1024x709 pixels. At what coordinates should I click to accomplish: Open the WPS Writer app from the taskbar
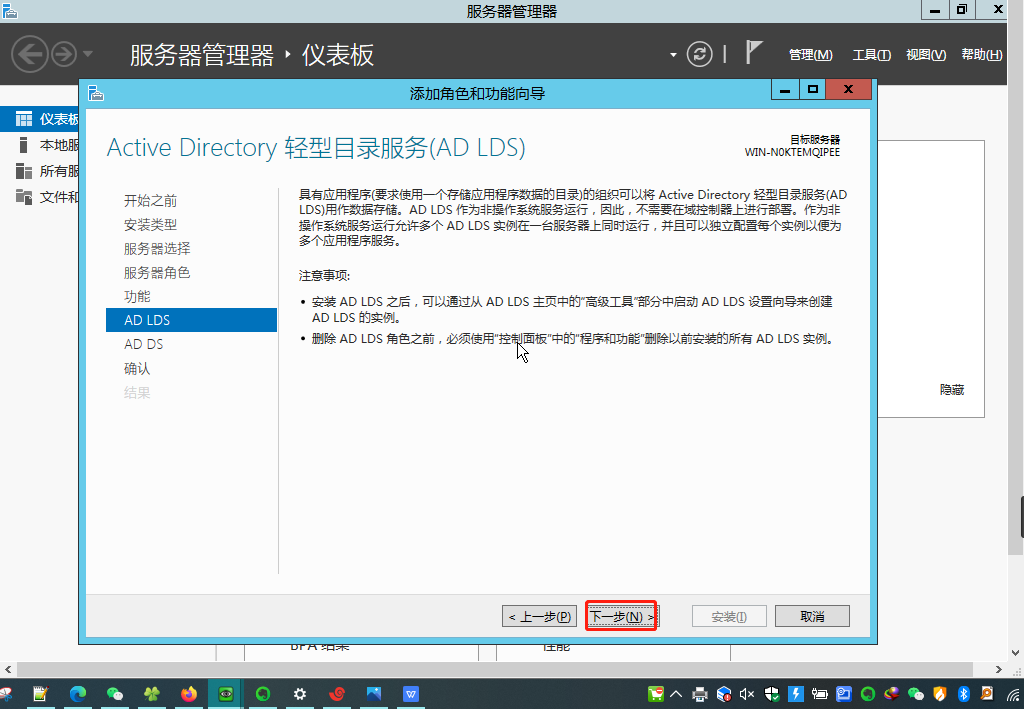pyautogui.click(x=411, y=694)
